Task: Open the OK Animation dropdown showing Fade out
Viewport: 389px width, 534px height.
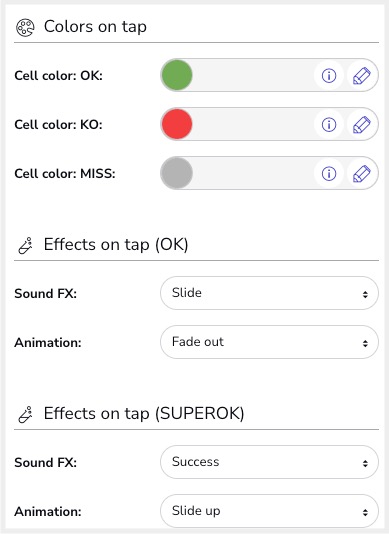Action: click(x=269, y=342)
